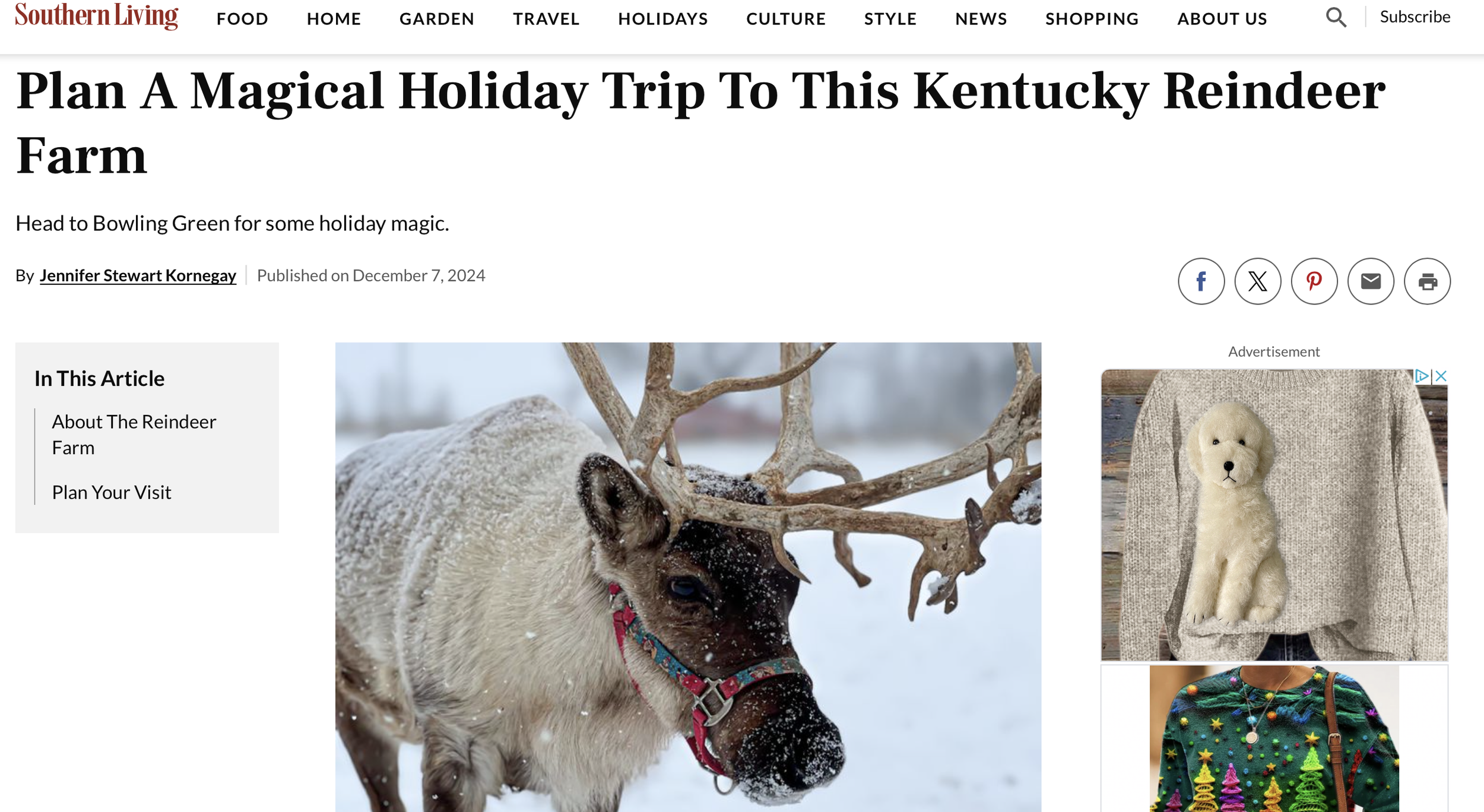
Task: Pin article on Pinterest
Action: click(x=1314, y=281)
